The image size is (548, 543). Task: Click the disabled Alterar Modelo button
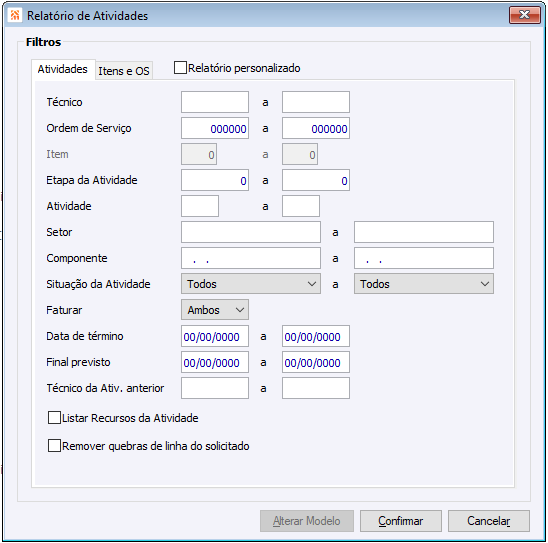tap(307, 521)
